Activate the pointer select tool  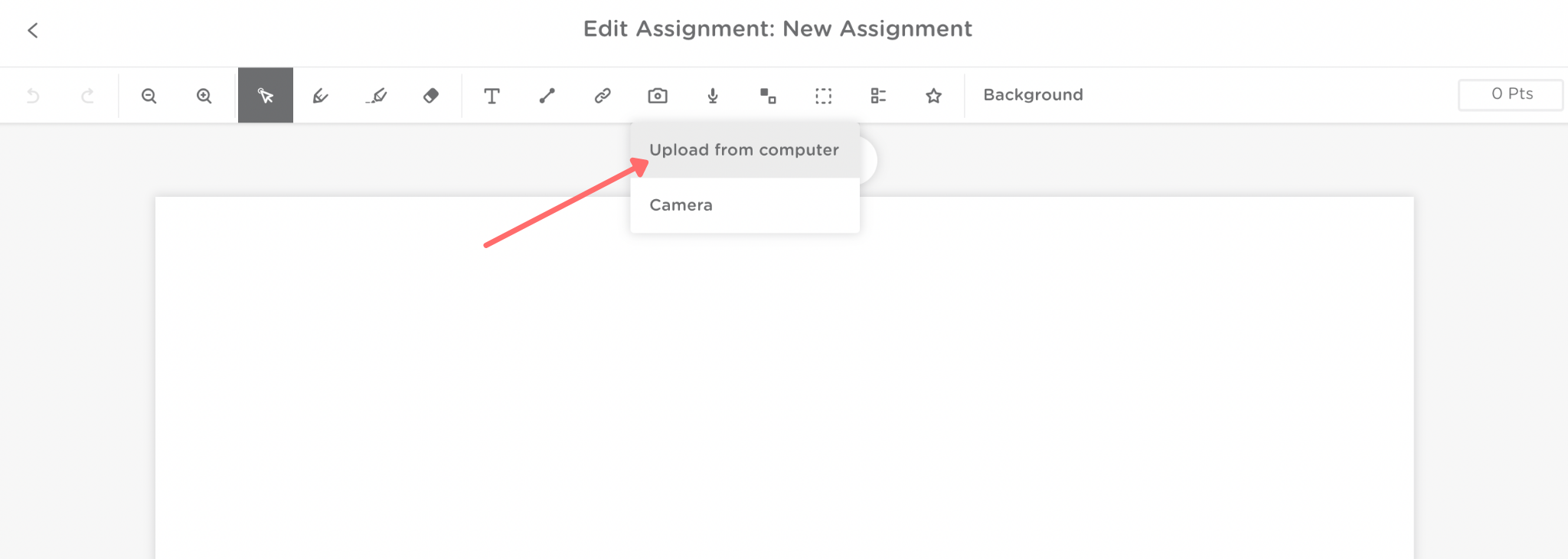coord(266,96)
